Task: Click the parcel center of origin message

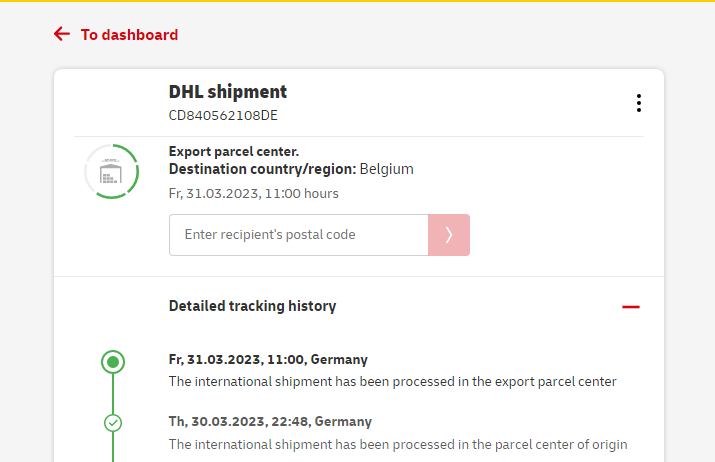Action: 397,444
